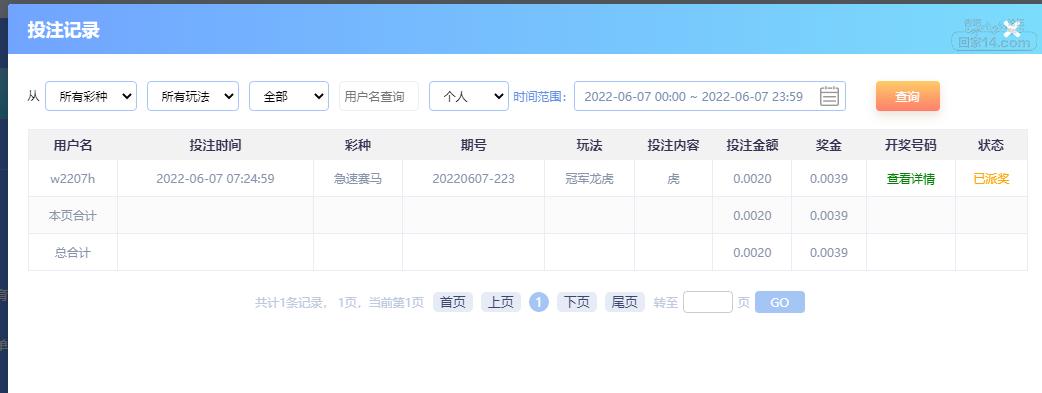Click the orange 查询 search button
Screen dimensions: 1042x393
[908, 96]
